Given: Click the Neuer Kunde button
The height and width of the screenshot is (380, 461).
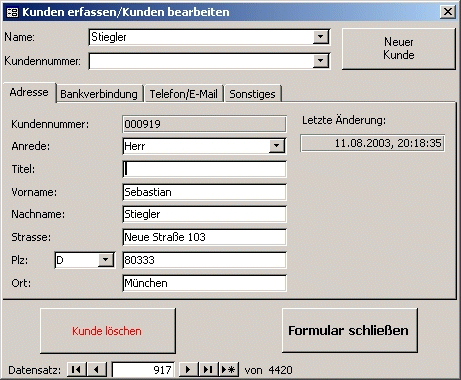Looking at the screenshot, I should click(x=399, y=49).
